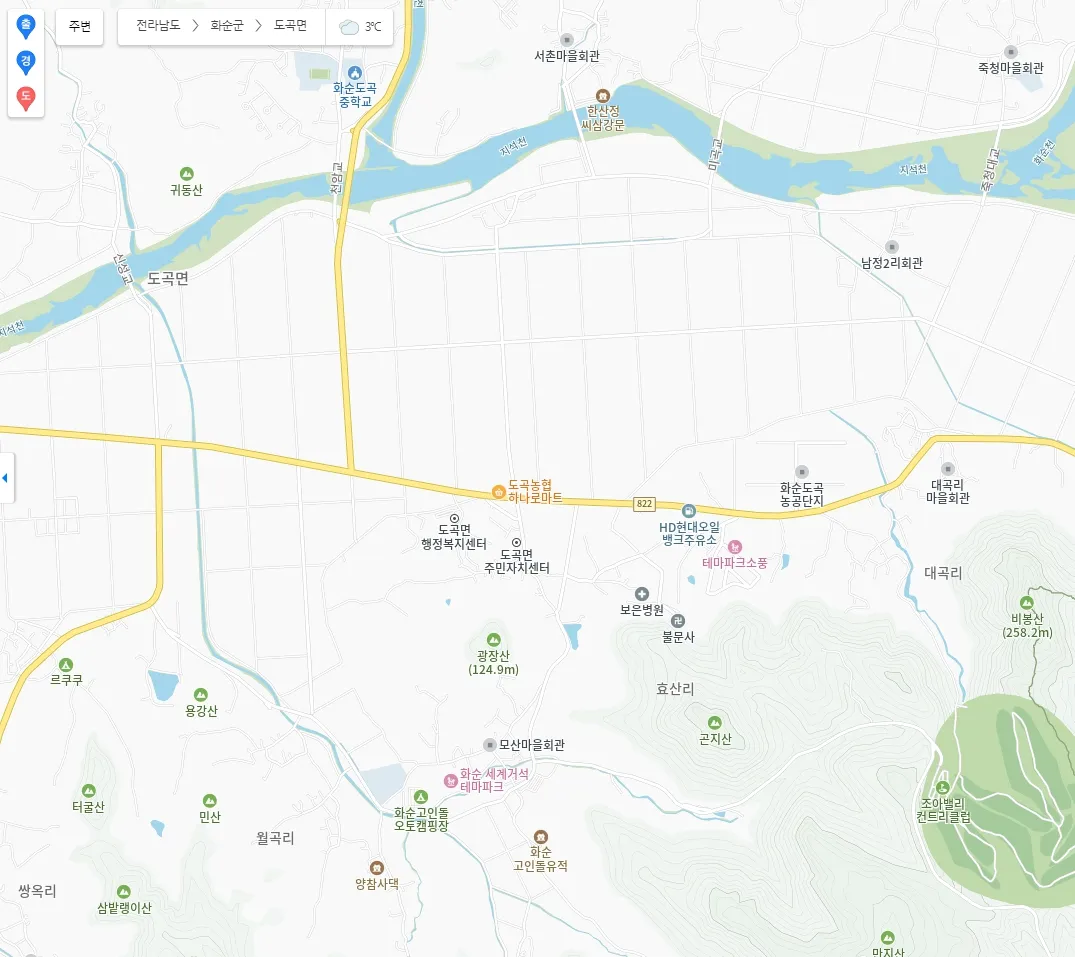
Task: Expand the 화순군 county selector
Action: click(x=227, y=26)
